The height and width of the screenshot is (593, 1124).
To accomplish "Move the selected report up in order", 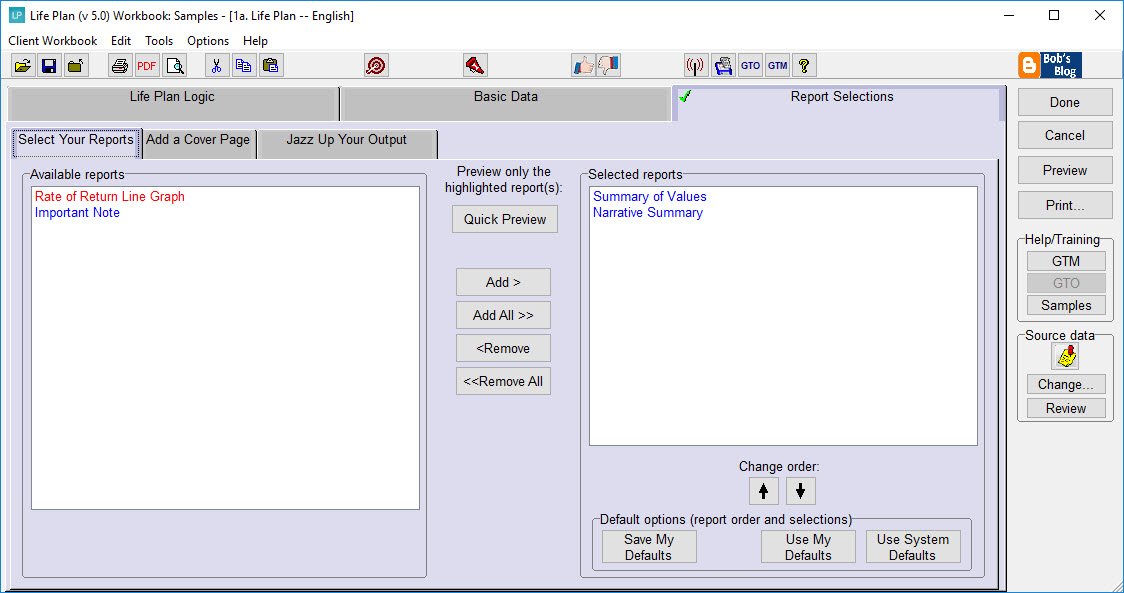I will coord(764,490).
